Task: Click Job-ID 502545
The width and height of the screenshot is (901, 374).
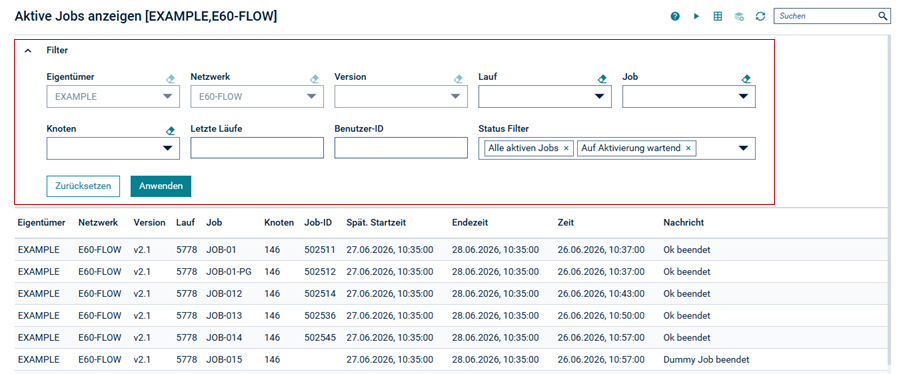Action: point(320,338)
